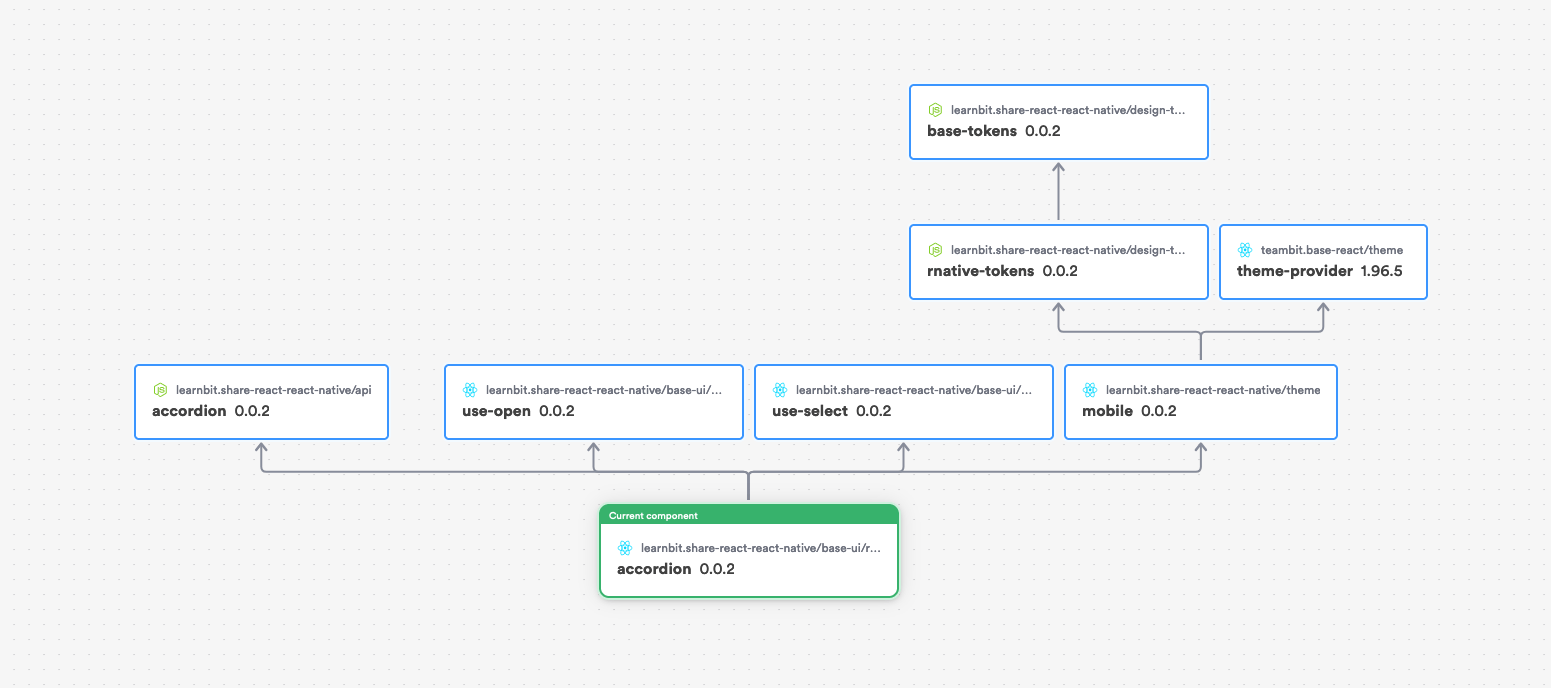This screenshot has width=1551, height=688.
Task: Click the Node.js icon on rnative-tokens card
Action: click(x=935, y=250)
